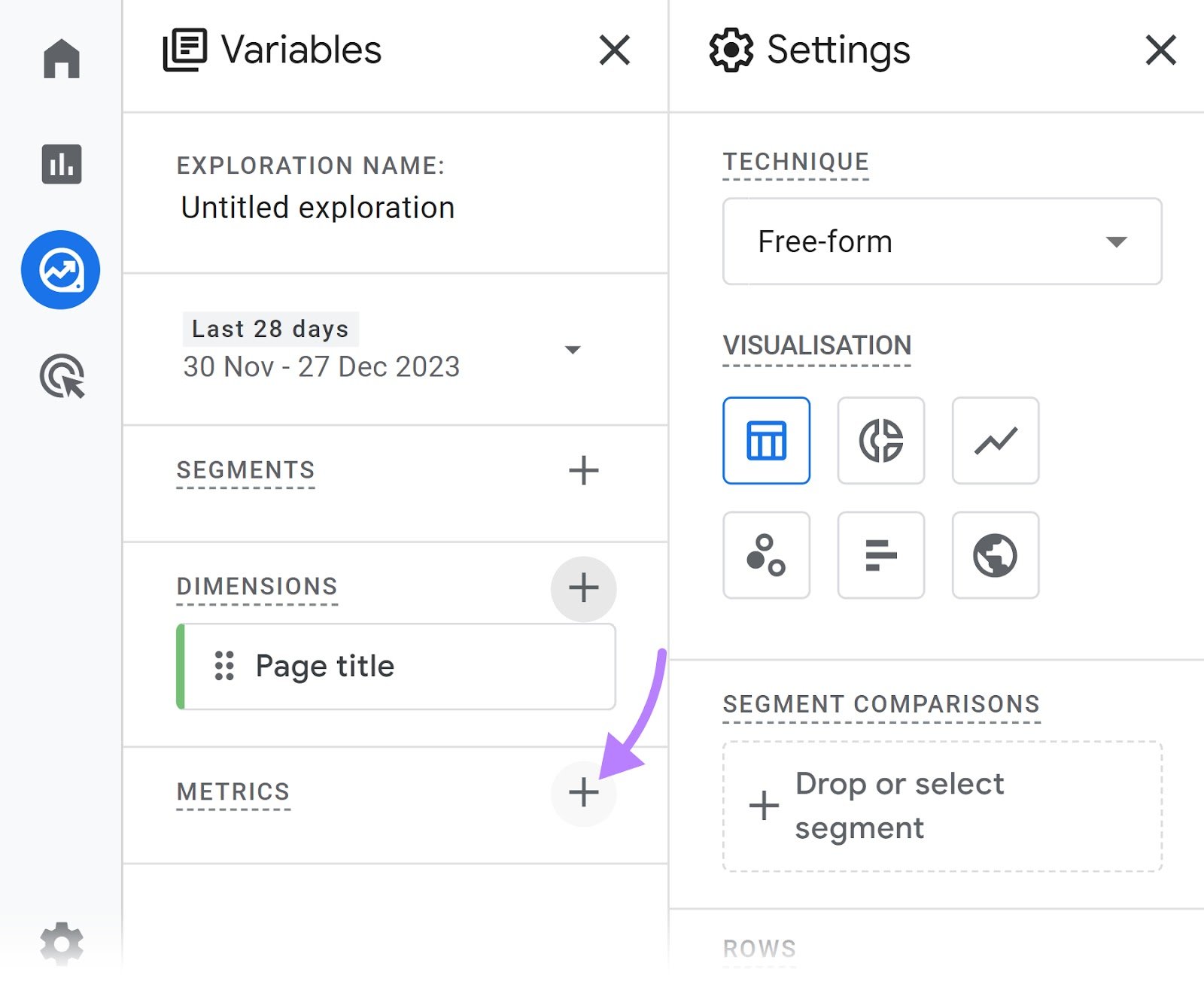Enable the geo map visualisation
Viewport: 1204px width, 984px height.
tap(995, 555)
